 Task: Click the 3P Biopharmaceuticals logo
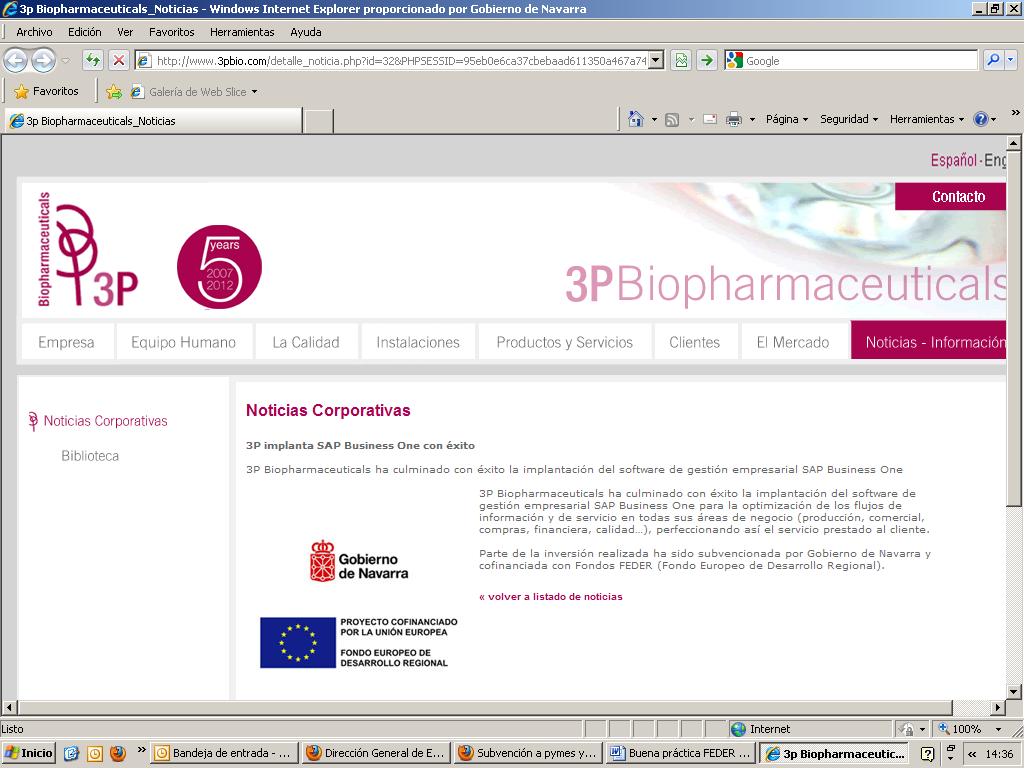88,249
